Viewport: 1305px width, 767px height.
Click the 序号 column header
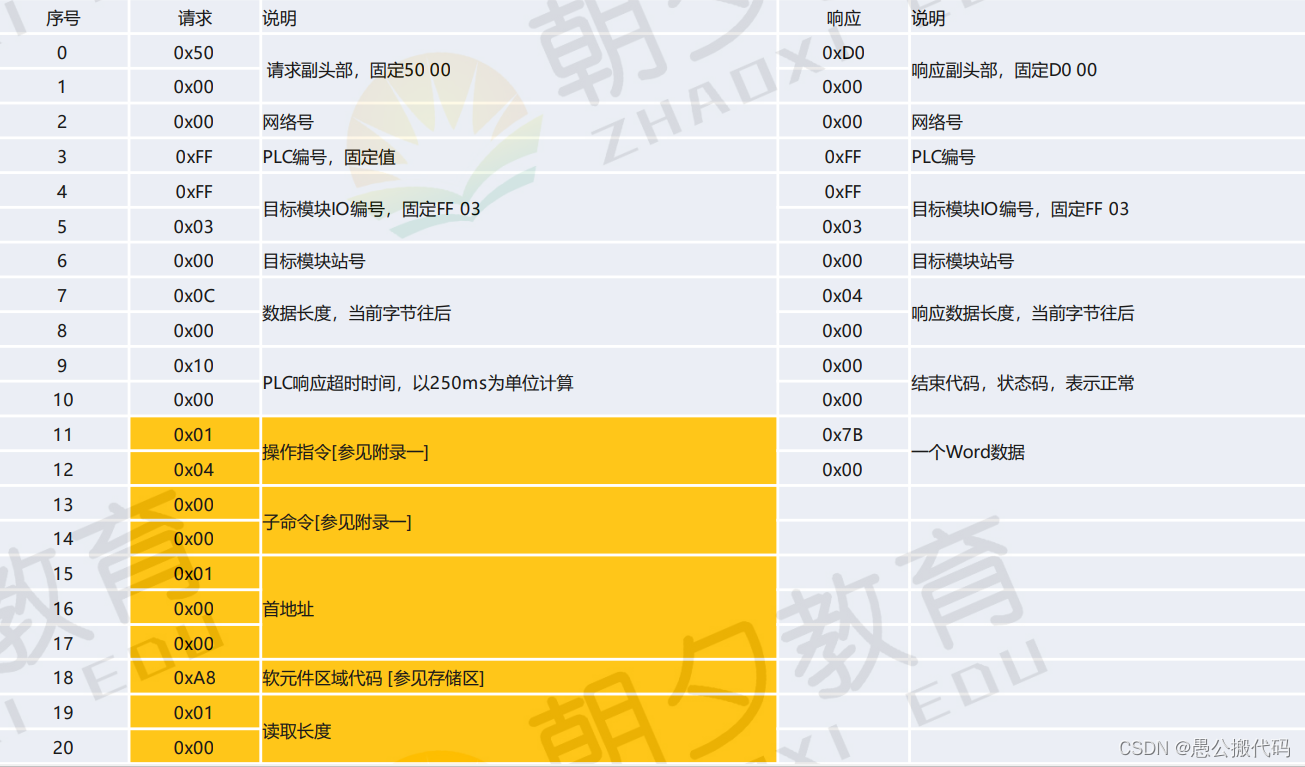(x=63, y=18)
